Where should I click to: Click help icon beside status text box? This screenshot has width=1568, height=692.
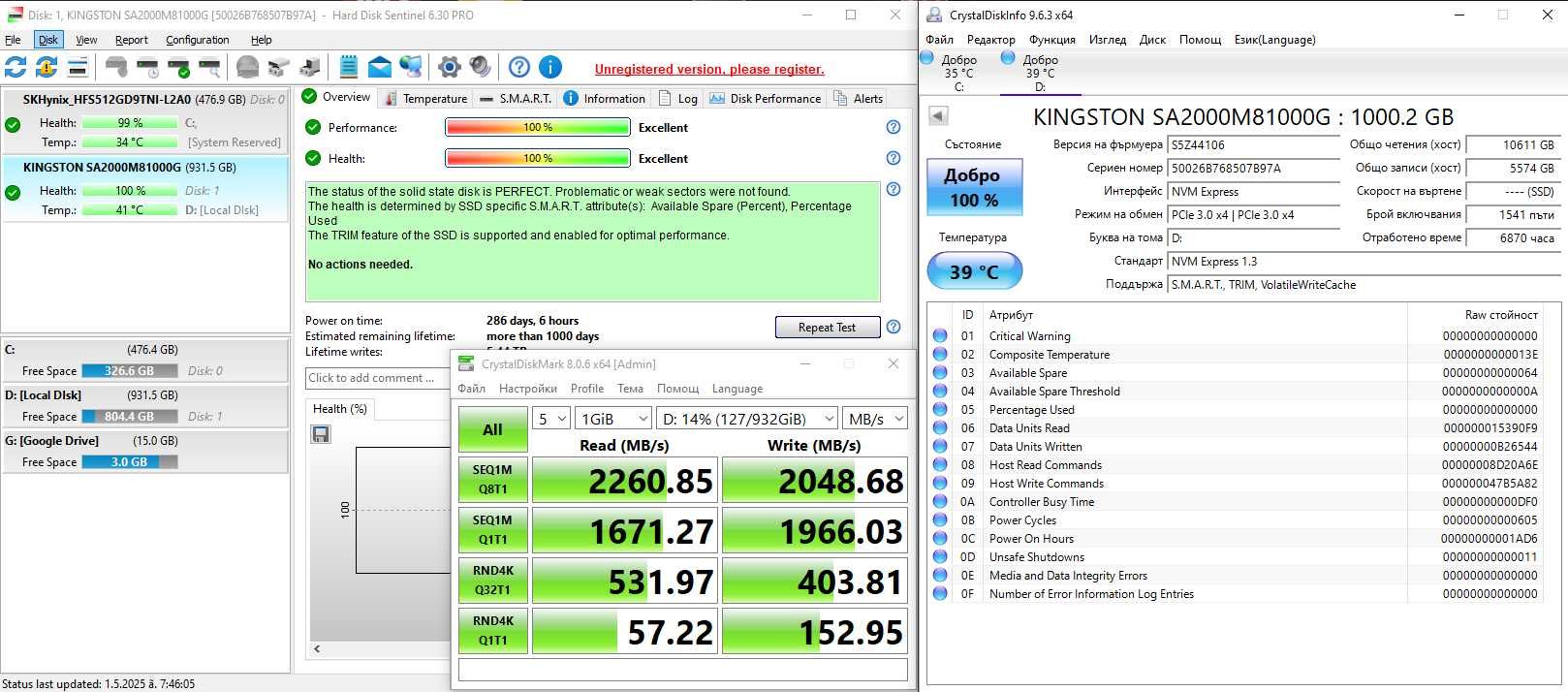point(894,189)
